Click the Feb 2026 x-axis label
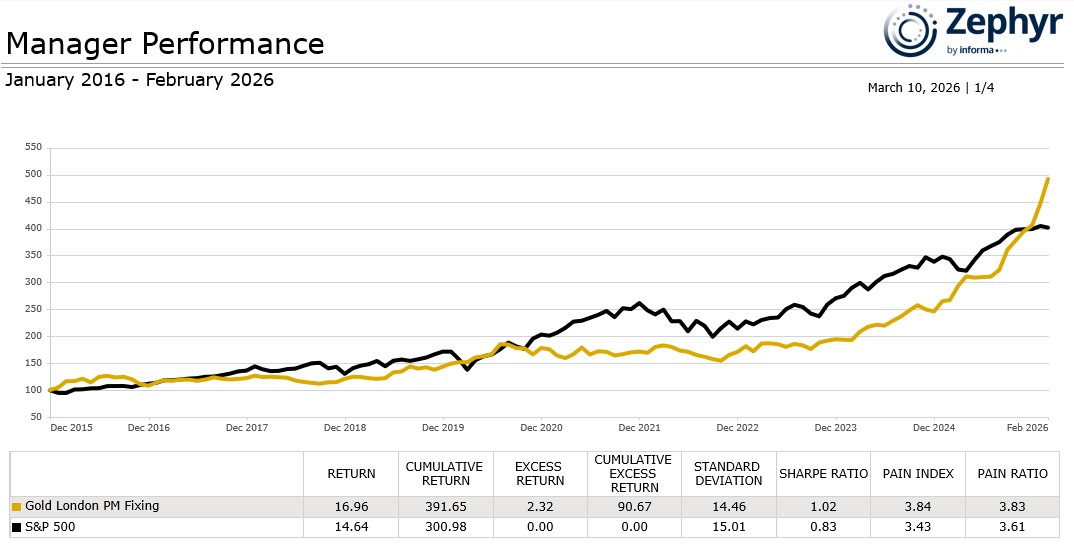 click(x=1029, y=427)
